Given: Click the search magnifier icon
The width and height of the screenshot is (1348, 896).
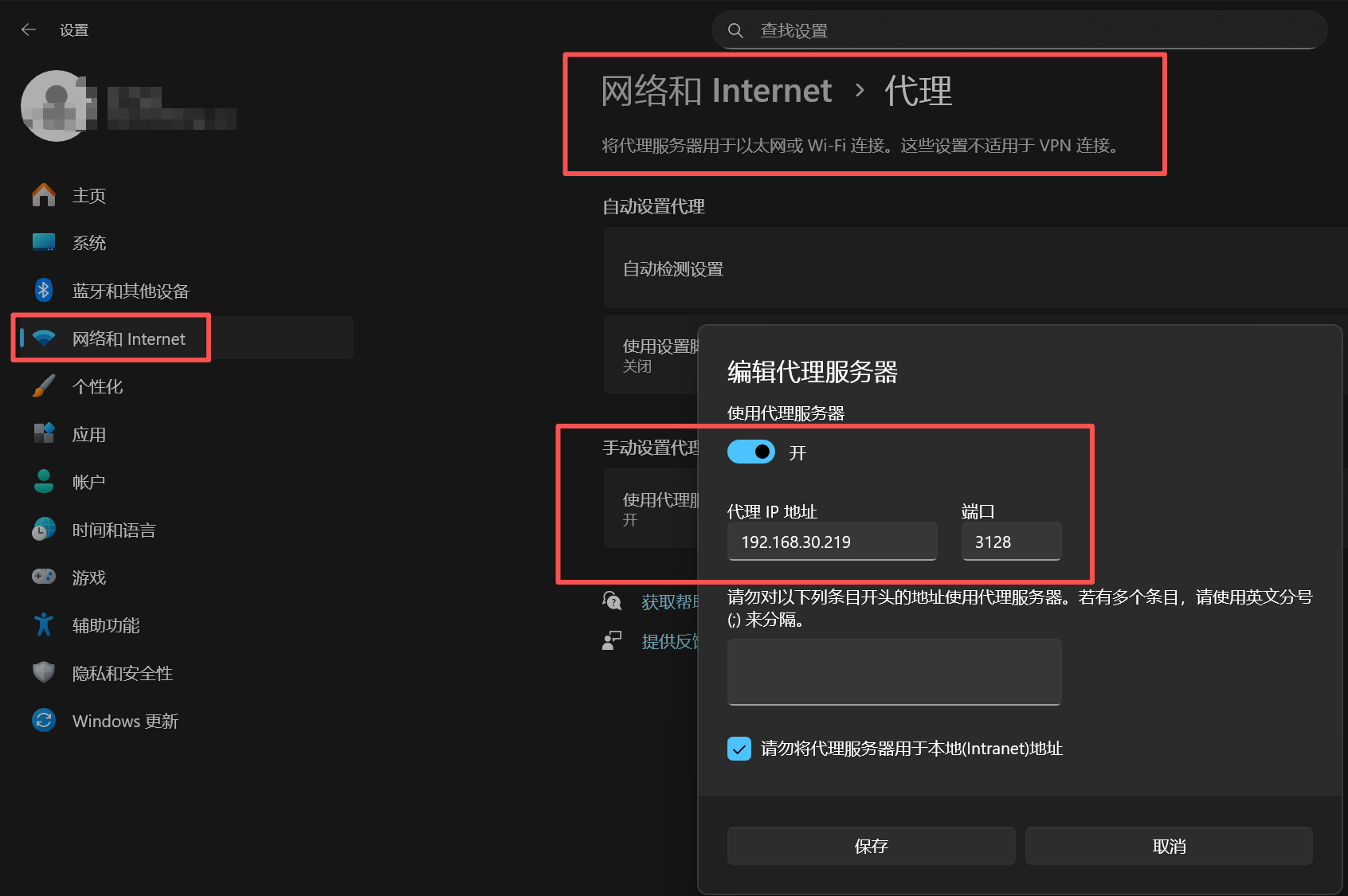Looking at the screenshot, I should 735,30.
